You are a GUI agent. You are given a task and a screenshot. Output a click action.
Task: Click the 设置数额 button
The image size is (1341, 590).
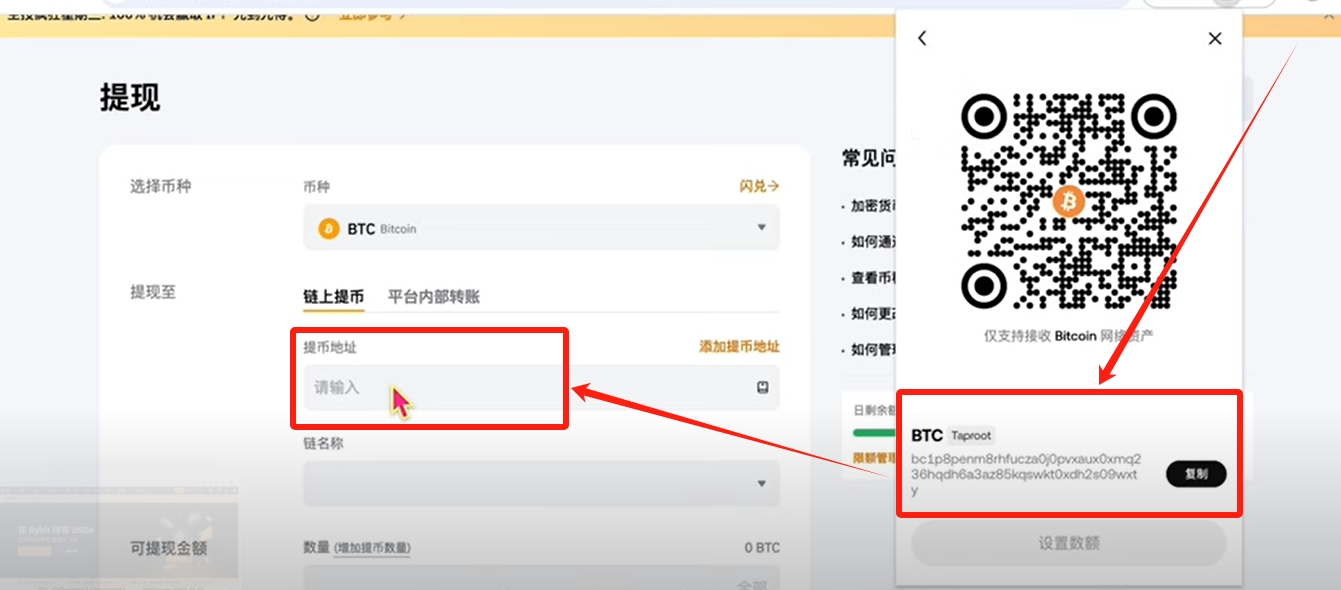[x=1068, y=543]
